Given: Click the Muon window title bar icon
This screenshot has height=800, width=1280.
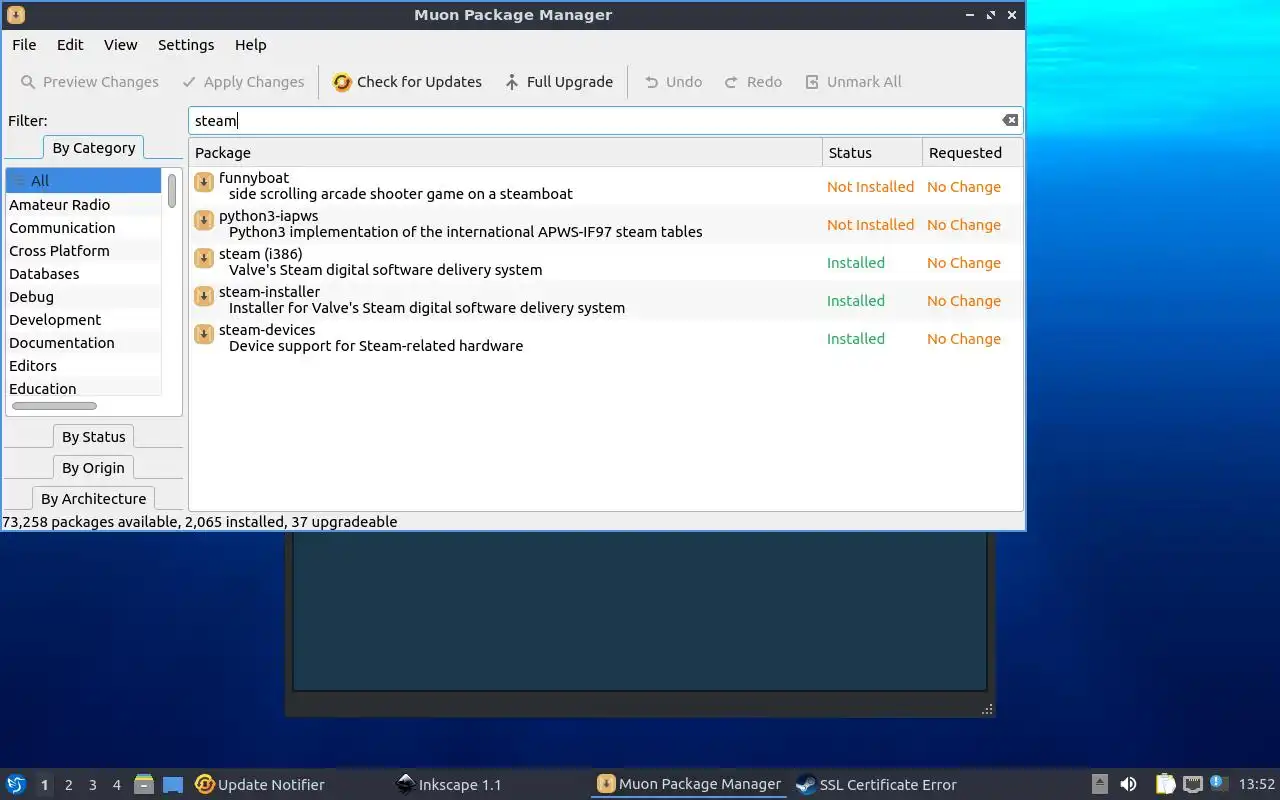Looking at the screenshot, I should click(x=15, y=15).
